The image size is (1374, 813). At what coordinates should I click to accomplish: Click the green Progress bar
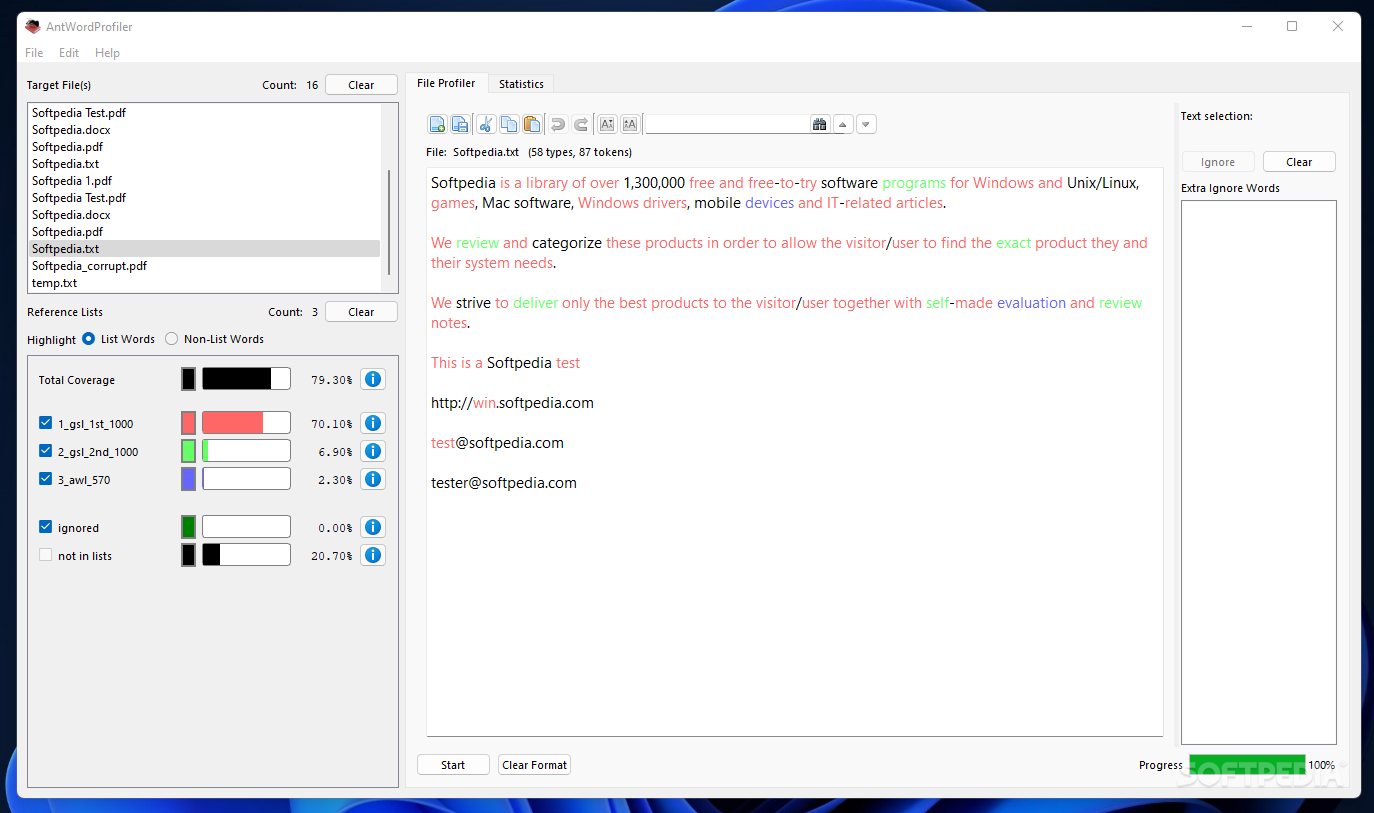[x=1246, y=765]
